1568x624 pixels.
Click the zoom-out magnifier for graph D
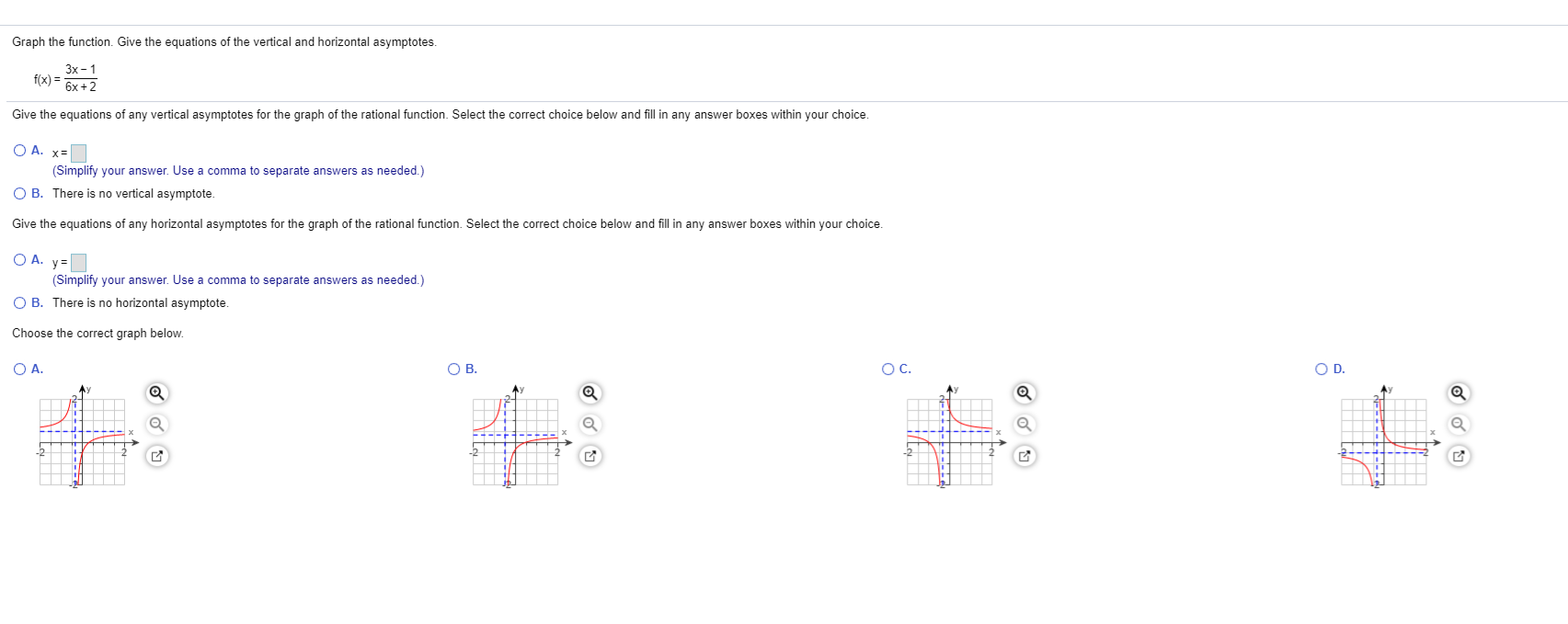1459,425
